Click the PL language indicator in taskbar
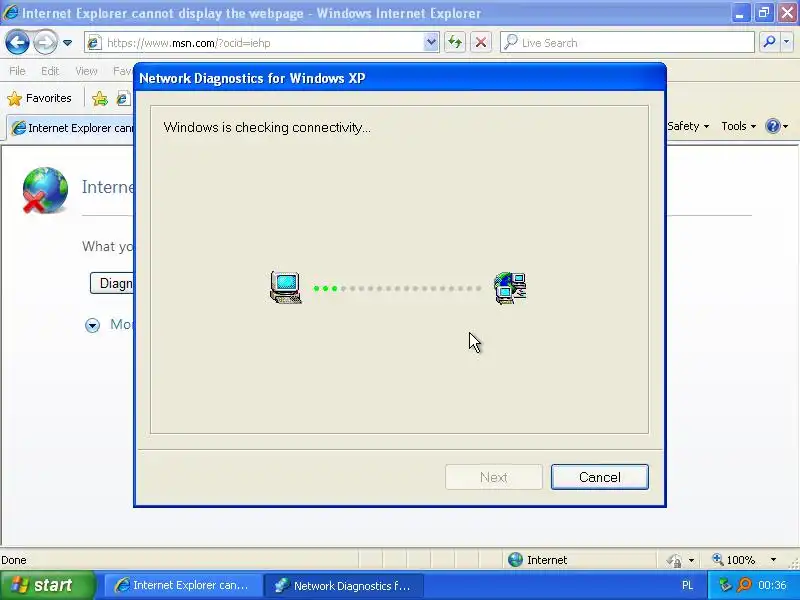Viewport: 800px width, 600px height. [x=687, y=585]
